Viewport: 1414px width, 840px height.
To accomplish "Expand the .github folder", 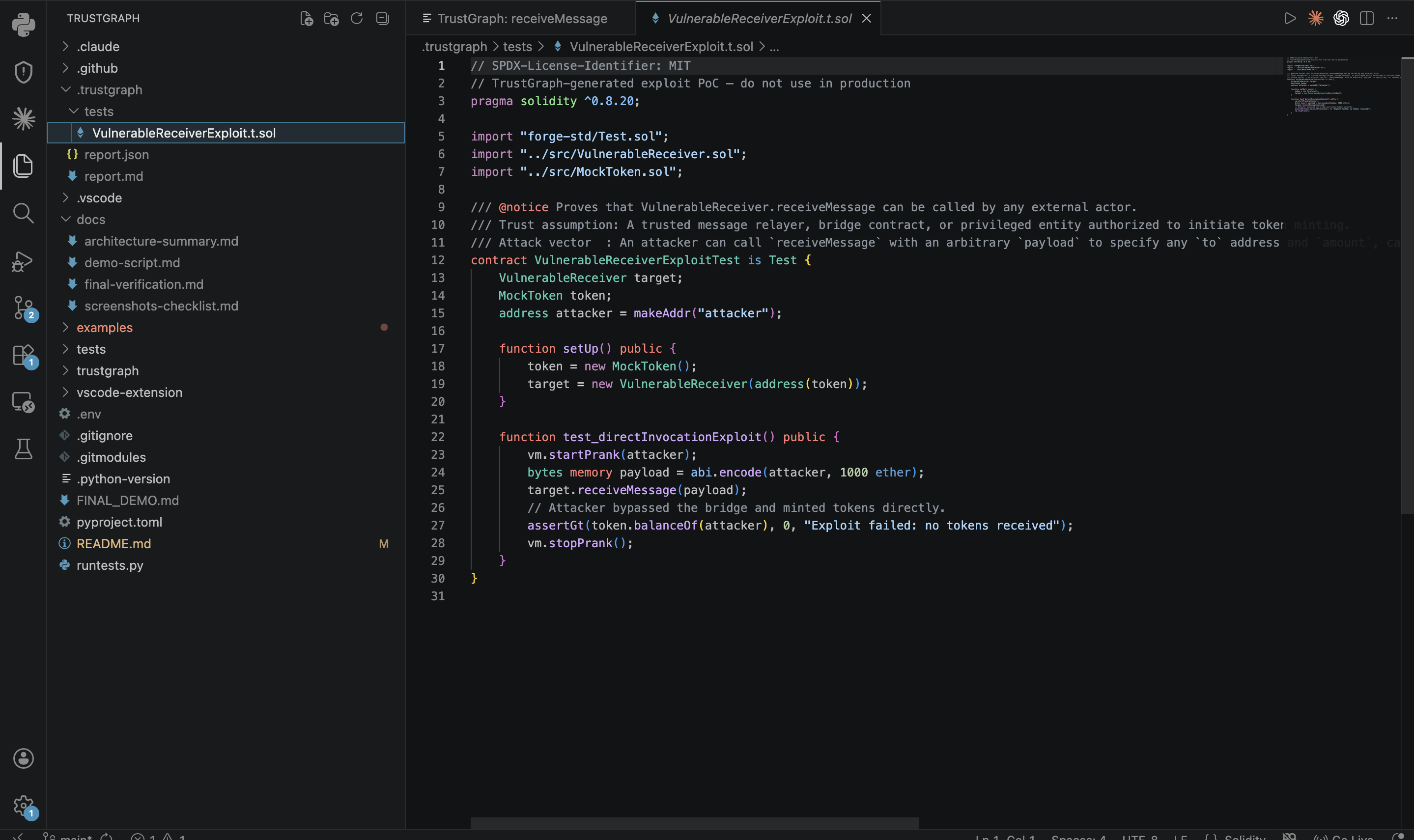I will point(226,68).
